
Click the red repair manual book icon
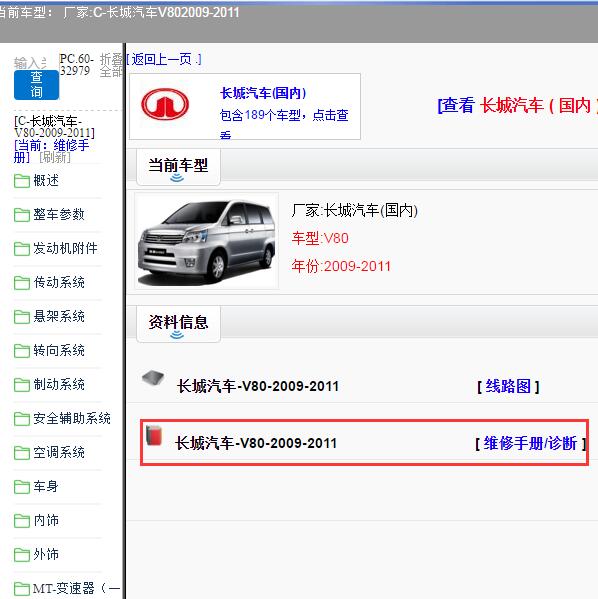click(x=154, y=435)
